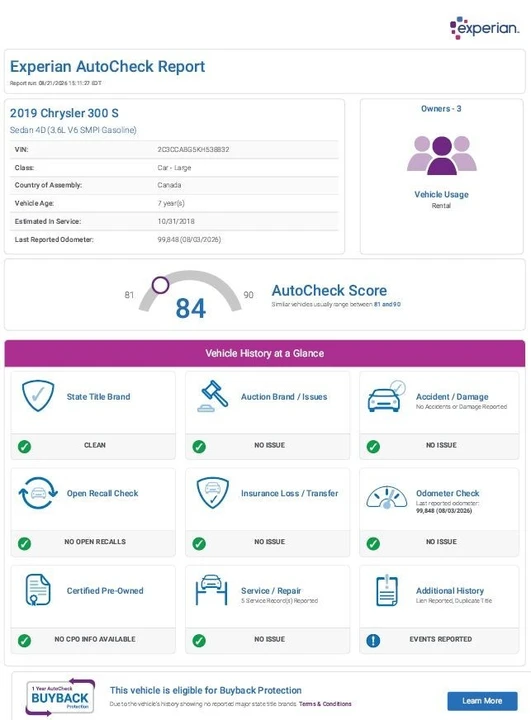Click the Insurance Loss / Transfer shield icon
This screenshot has height=720, width=531.
pos(213,493)
